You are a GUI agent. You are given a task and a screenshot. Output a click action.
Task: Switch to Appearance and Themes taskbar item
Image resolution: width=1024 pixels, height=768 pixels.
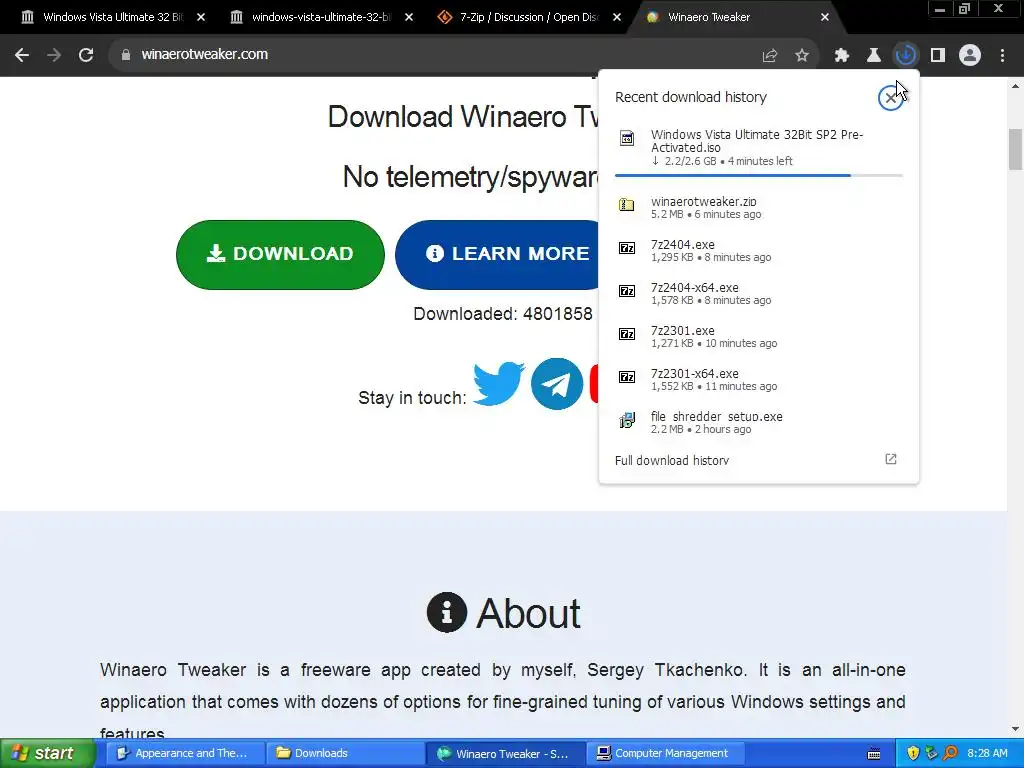coord(185,753)
